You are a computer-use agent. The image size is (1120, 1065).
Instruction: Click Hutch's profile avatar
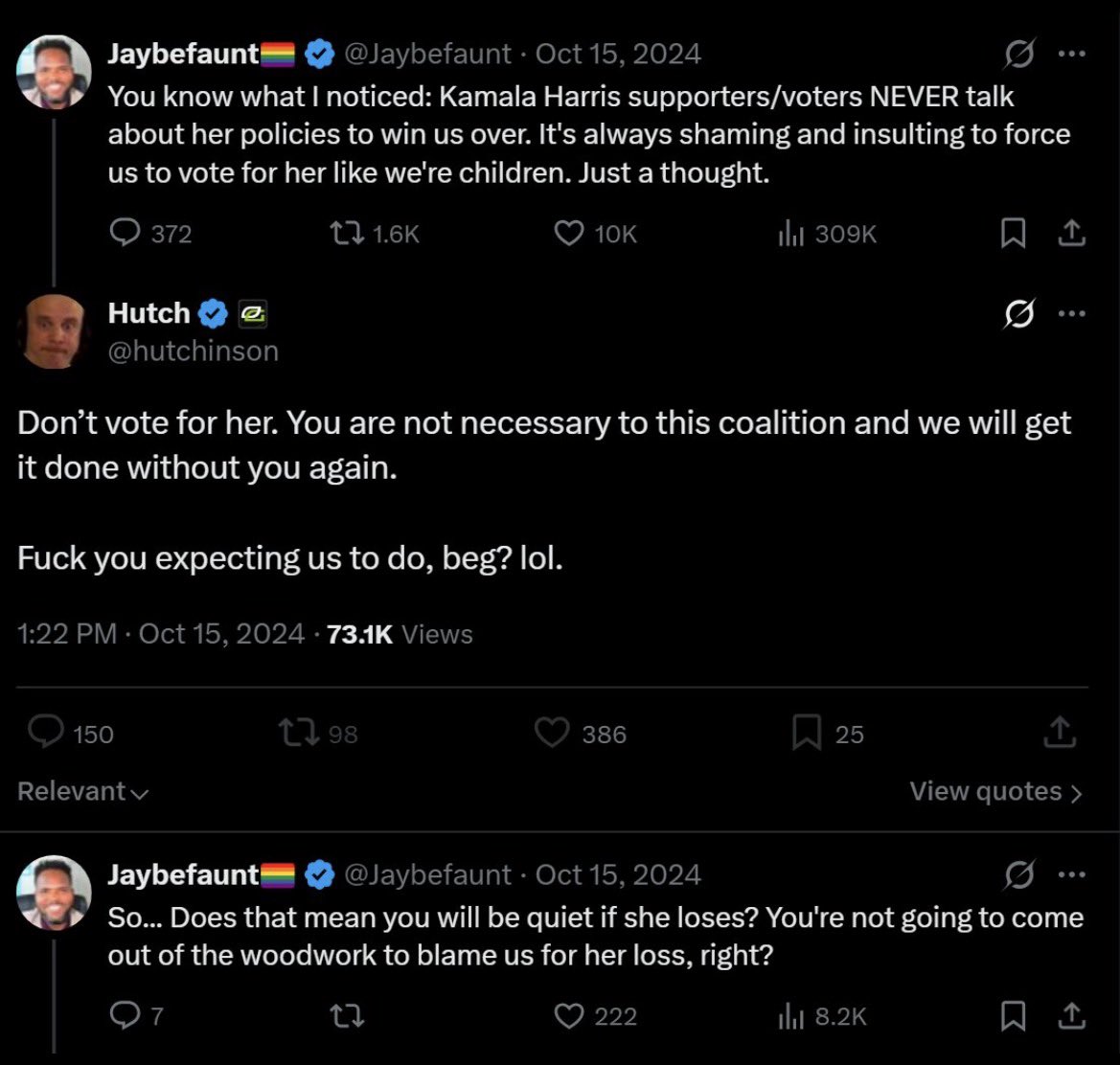[x=55, y=331]
